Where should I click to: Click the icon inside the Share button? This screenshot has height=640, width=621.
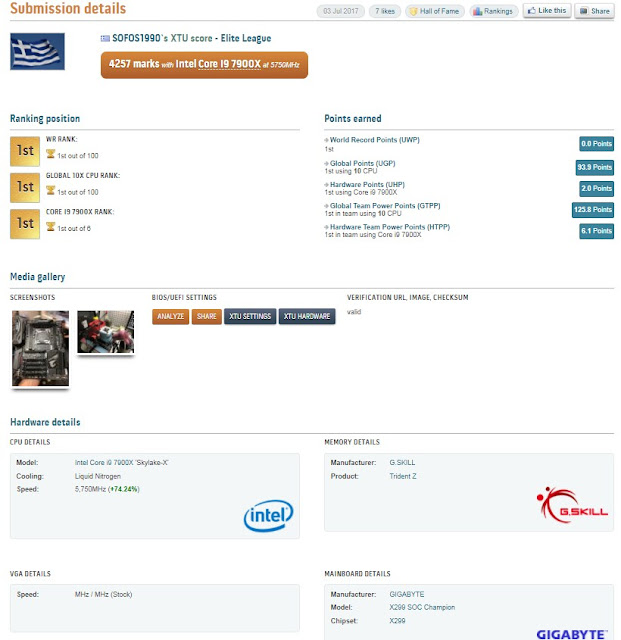point(584,11)
